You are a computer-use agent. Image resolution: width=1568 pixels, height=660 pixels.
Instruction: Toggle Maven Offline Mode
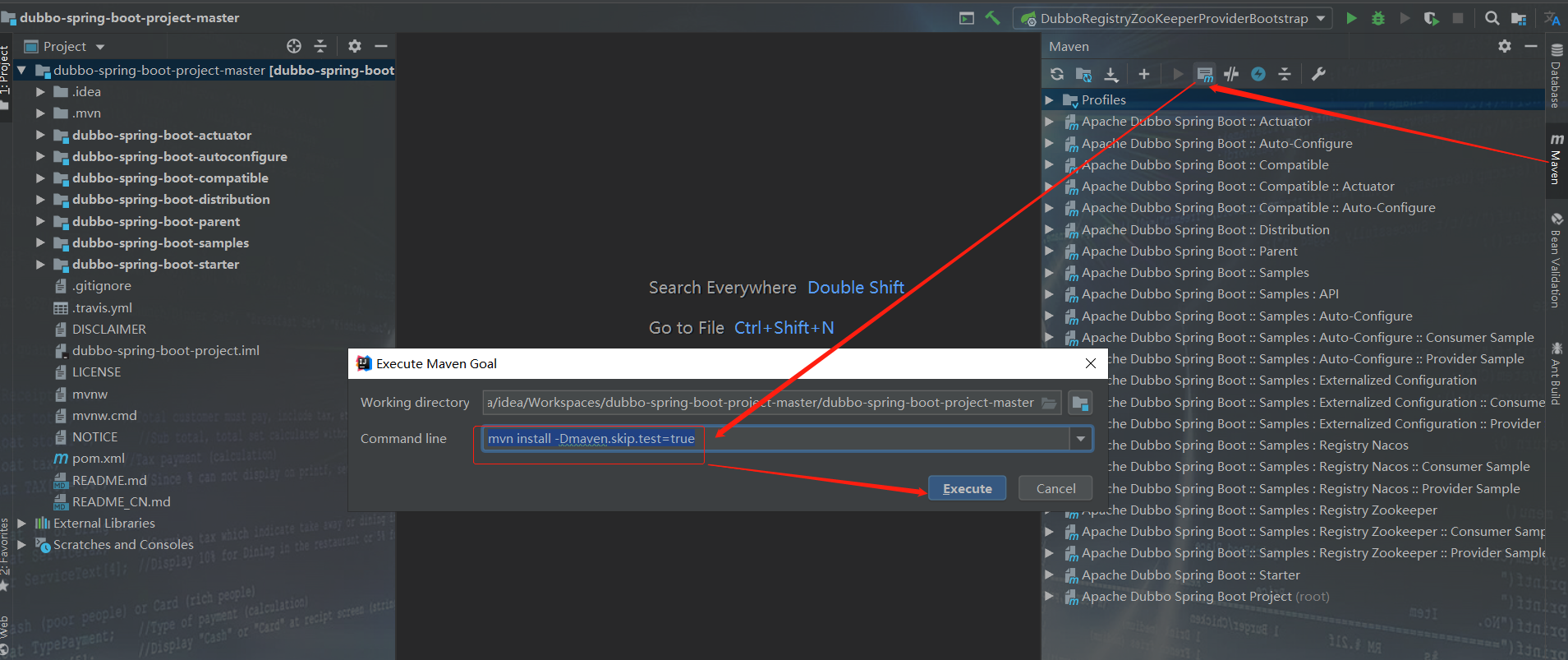pos(1231,74)
